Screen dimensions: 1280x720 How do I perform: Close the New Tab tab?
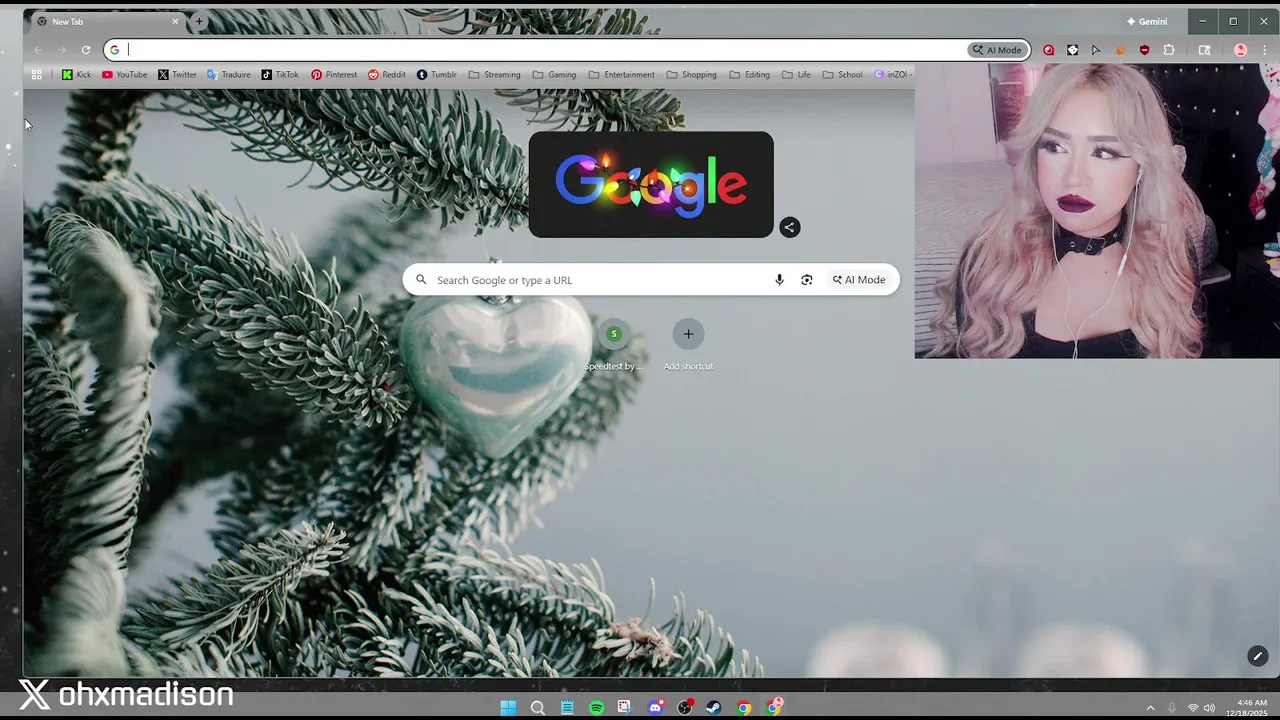tap(175, 21)
